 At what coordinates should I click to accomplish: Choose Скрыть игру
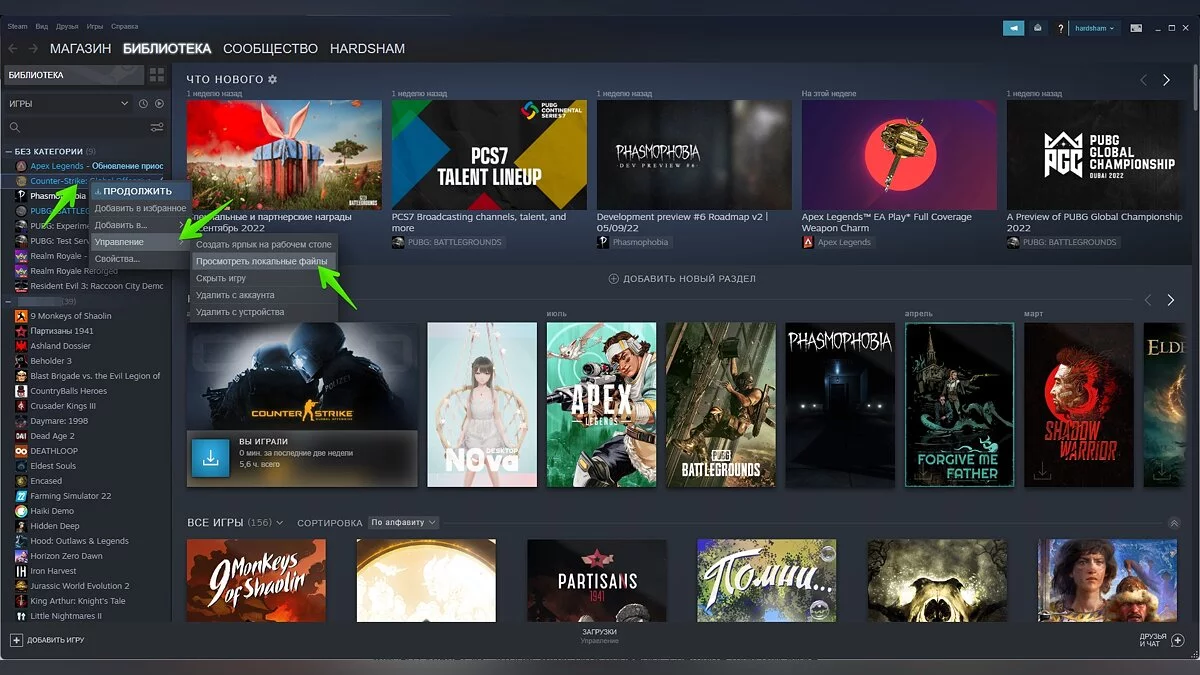[x=264, y=278]
